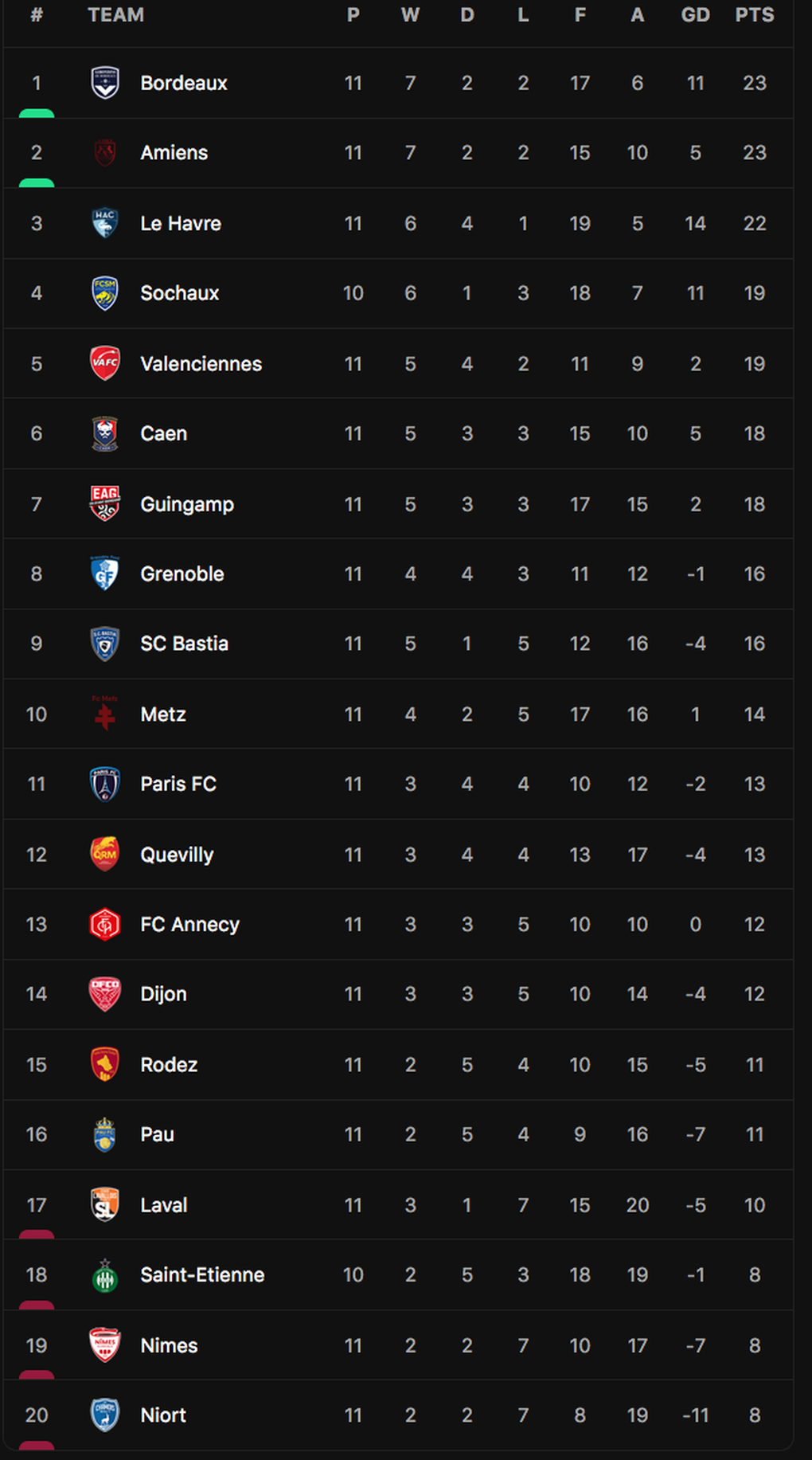This screenshot has width=812, height=1460.
Task: Select the FC Annecy table row
Action: coord(398,924)
